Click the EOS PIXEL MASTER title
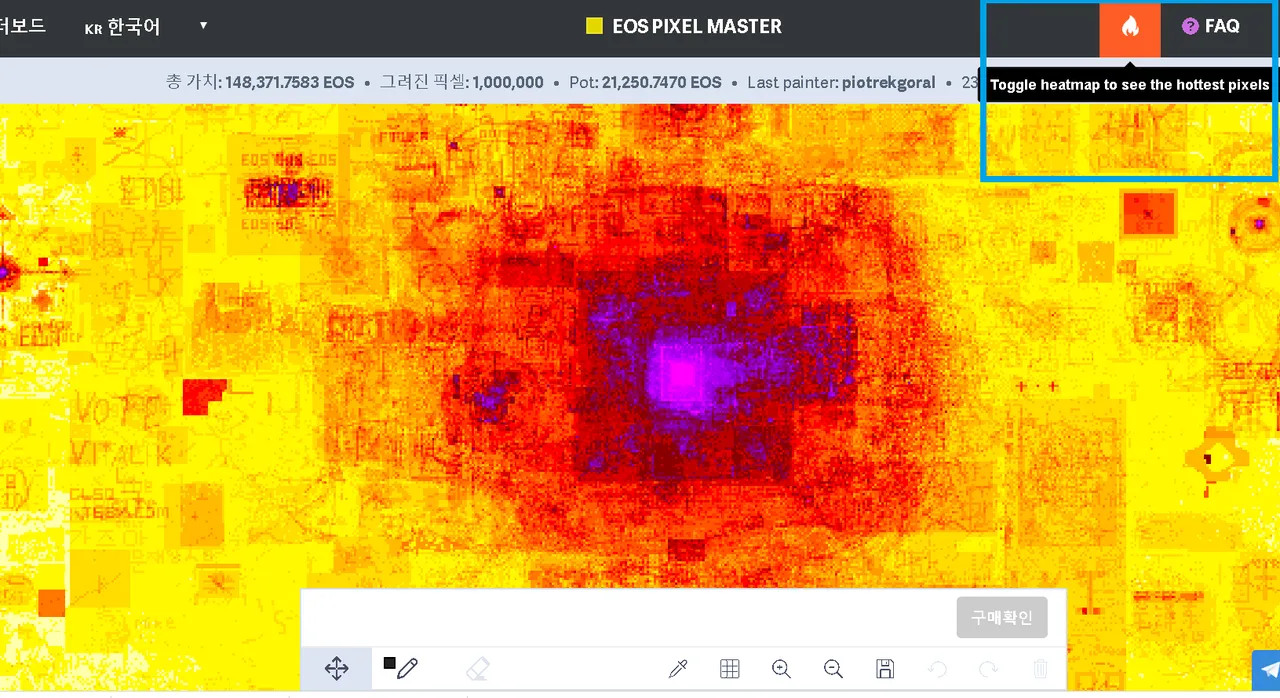This screenshot has height=698, width=1280. point(697,26)
